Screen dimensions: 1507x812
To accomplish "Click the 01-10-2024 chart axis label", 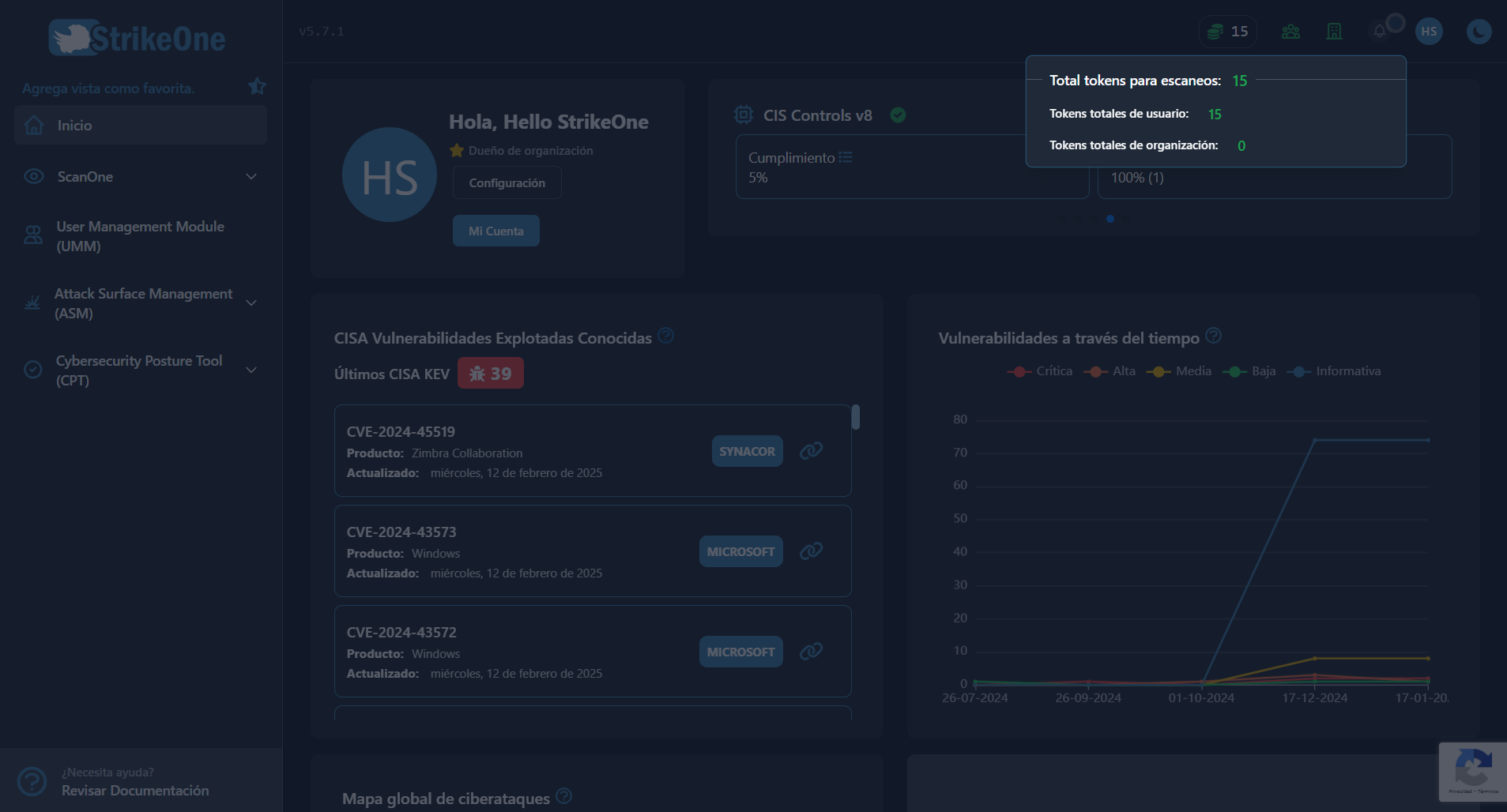I will (1201, 698).
